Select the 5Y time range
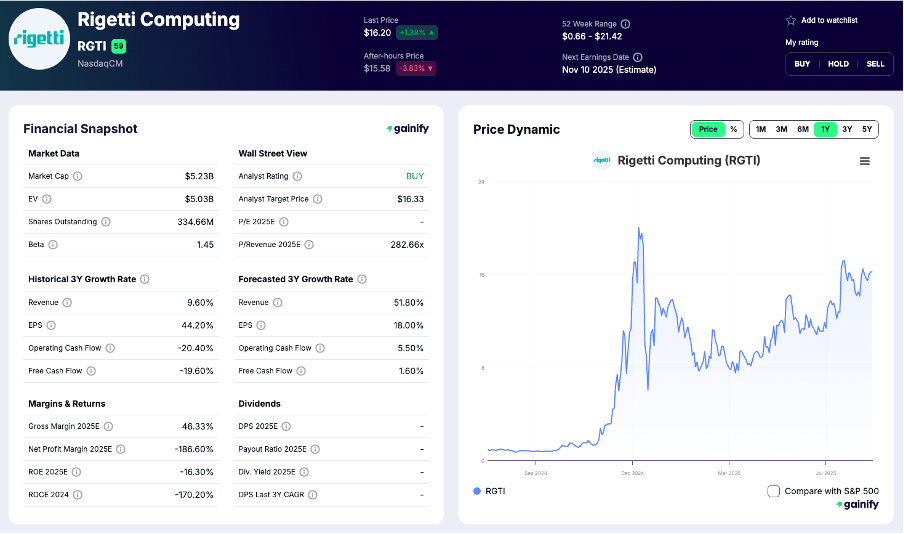Screen dimensions: 904x534 [867, 129]
